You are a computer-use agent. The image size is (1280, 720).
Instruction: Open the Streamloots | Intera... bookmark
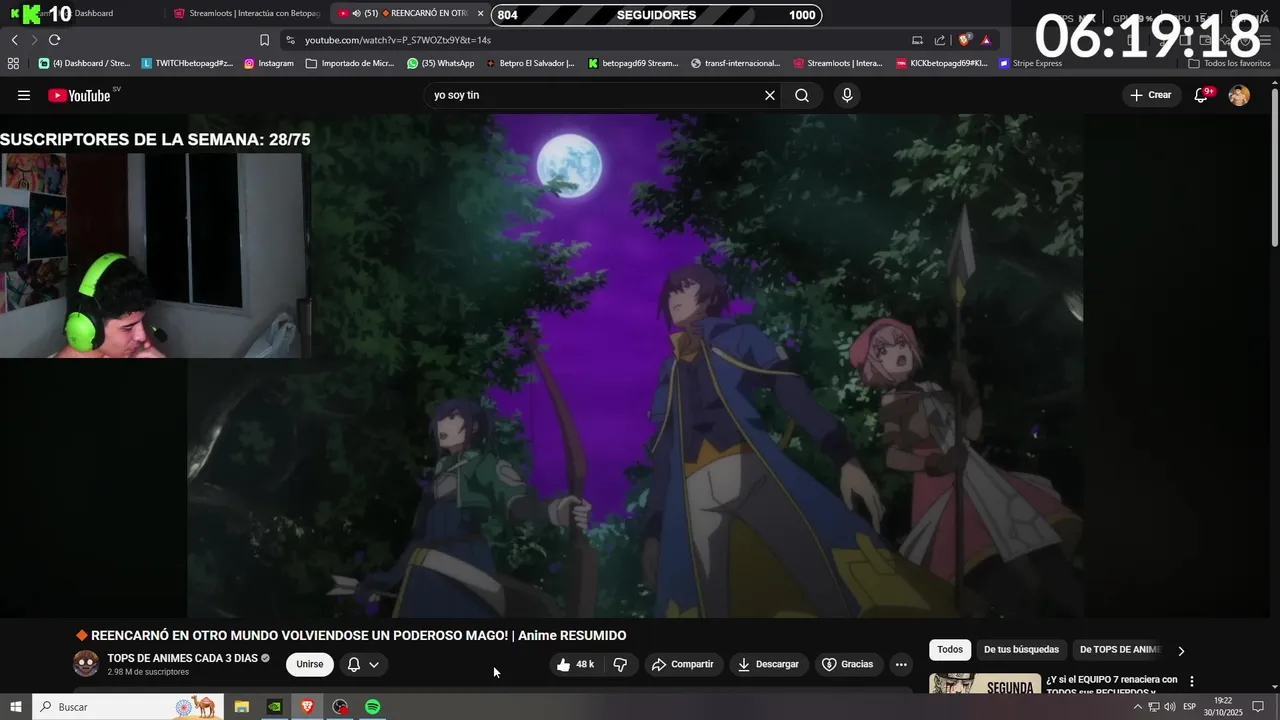tap(838, 63)
